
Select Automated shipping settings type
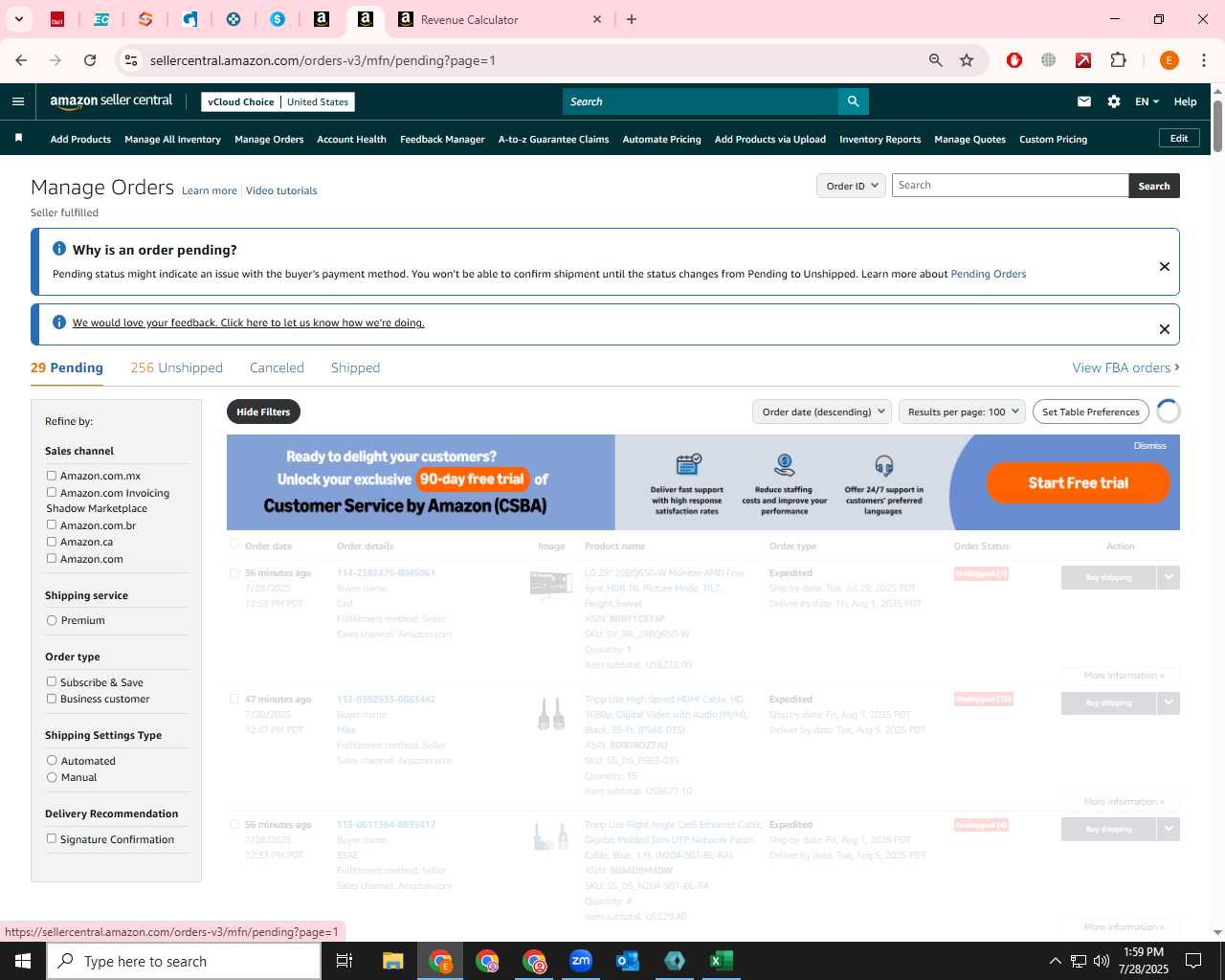[x=52, y=761]
